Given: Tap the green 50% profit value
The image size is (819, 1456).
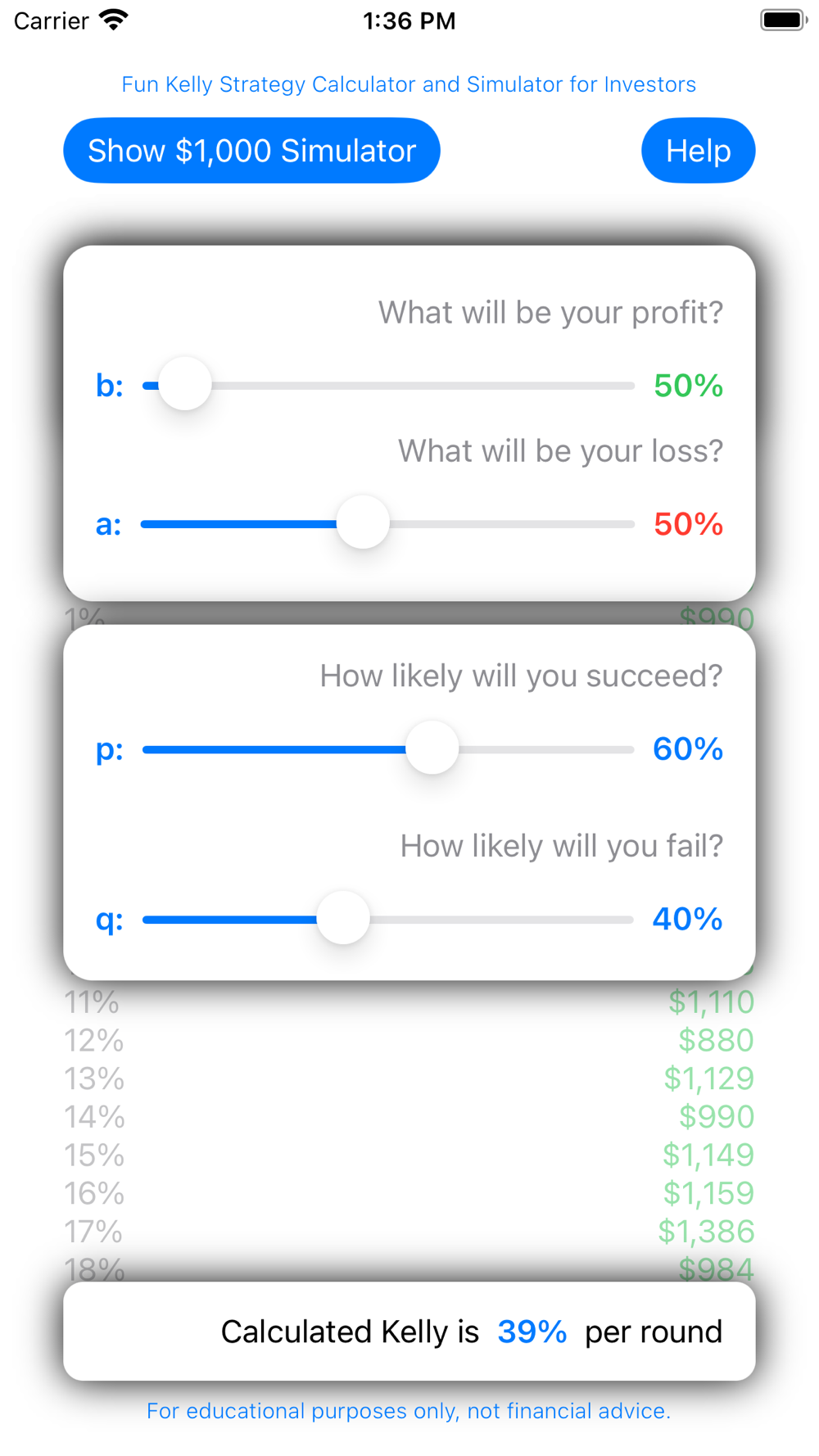Looking at the screenshot, I should [x=688, y=385].
